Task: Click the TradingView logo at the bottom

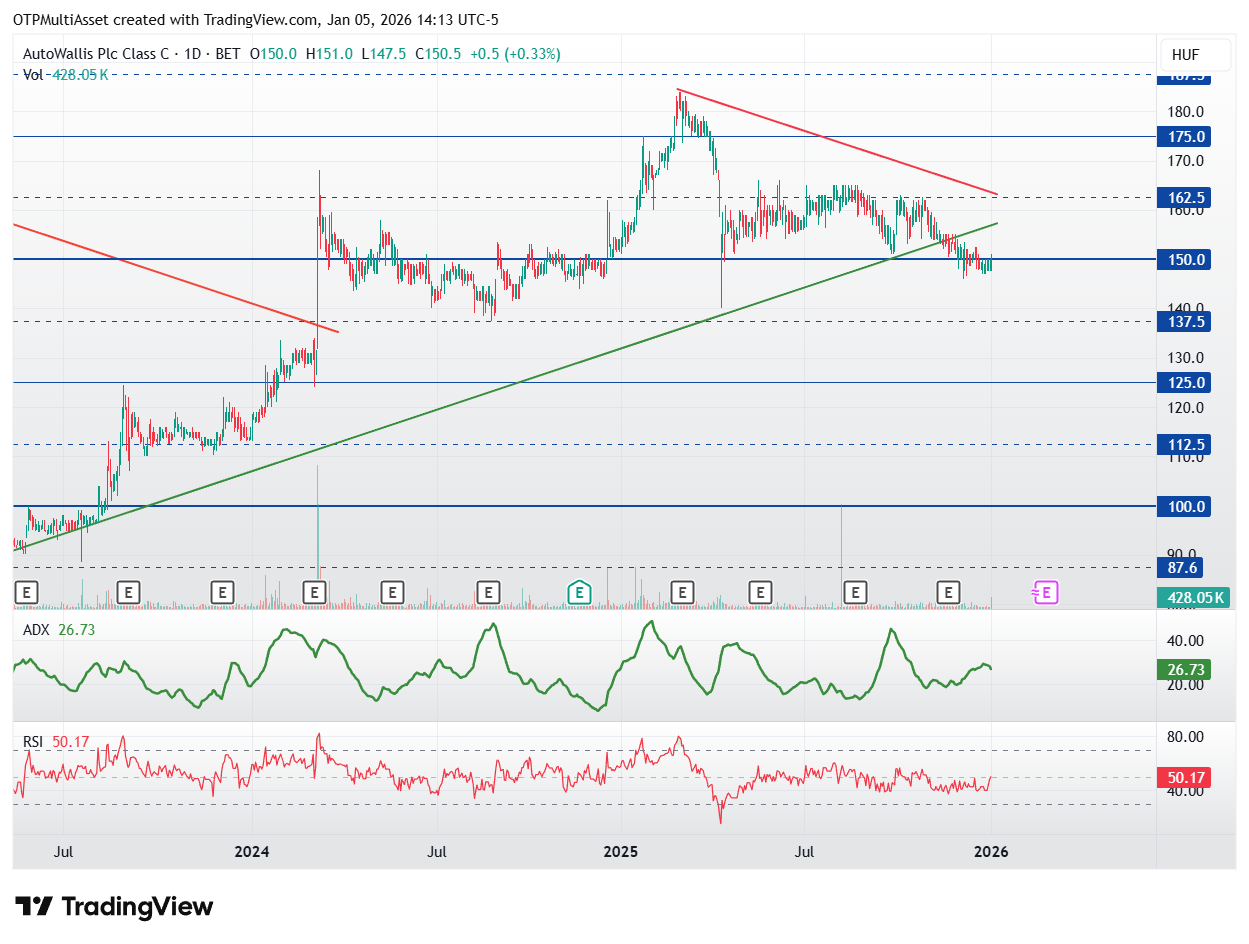Action: click(115, 907)
